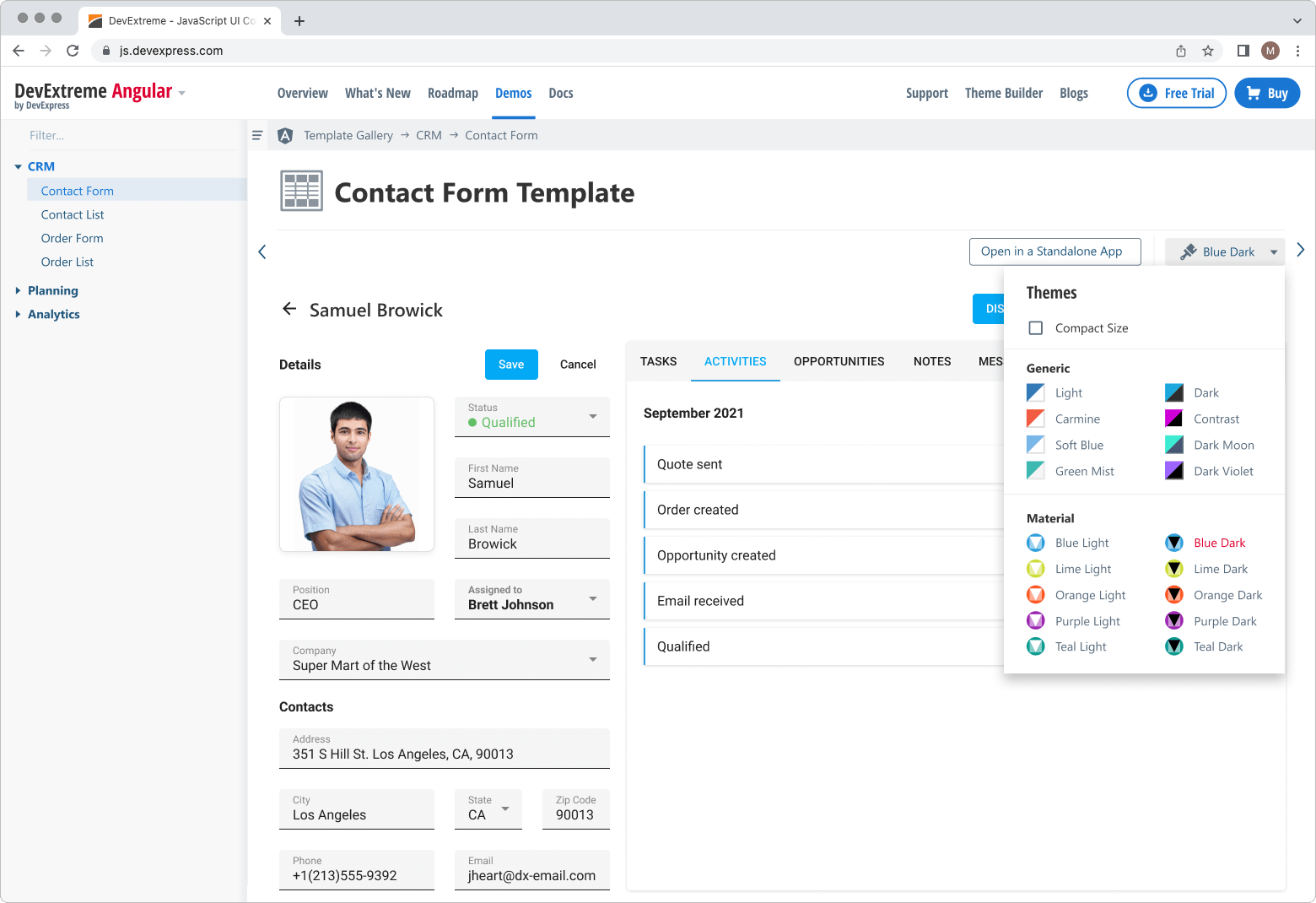
Task: Select Teal Dark material theme icon
Action: coord(1174,646)
